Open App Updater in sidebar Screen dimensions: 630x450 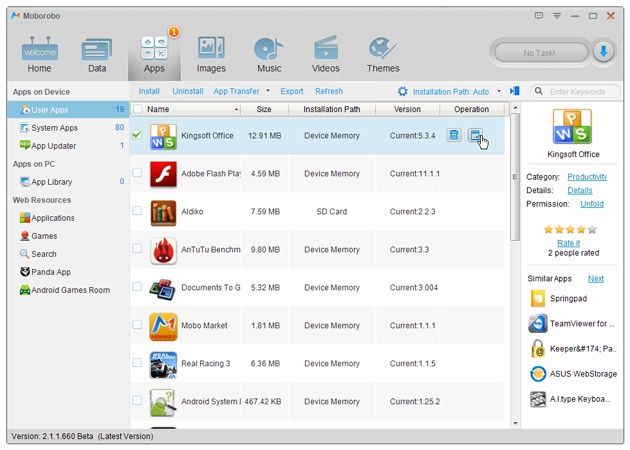pyautogui.click(x=68, y=146)
